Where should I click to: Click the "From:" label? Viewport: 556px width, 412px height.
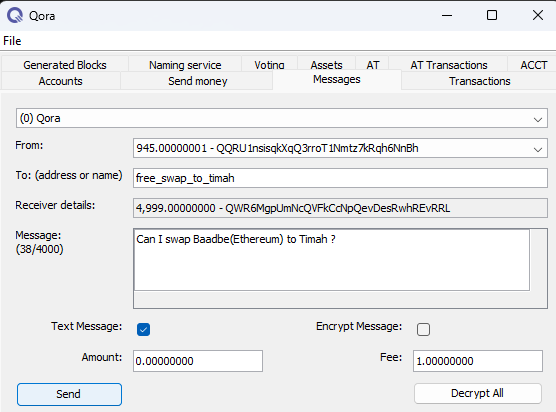point(29,145)
